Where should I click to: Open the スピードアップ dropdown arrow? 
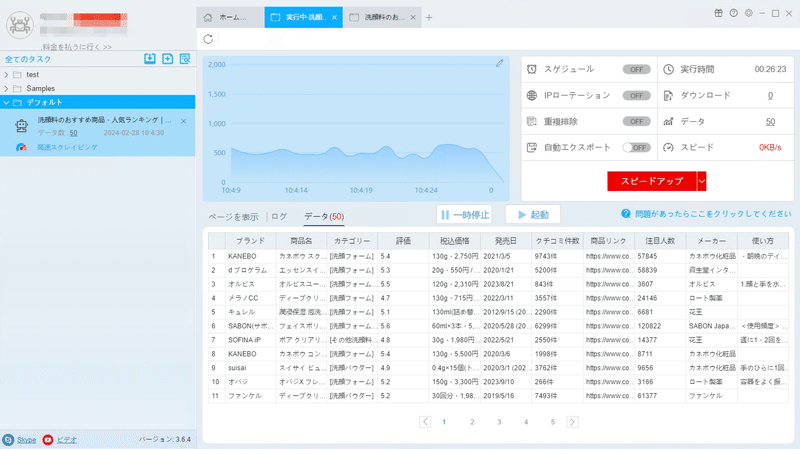tap(702, 181)
